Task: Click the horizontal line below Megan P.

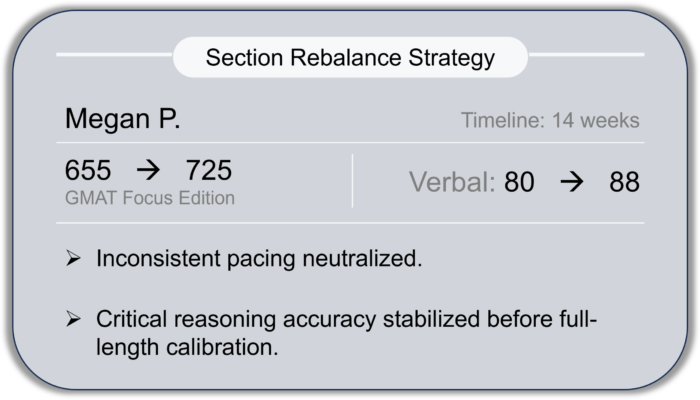Action: coord(350,142)
